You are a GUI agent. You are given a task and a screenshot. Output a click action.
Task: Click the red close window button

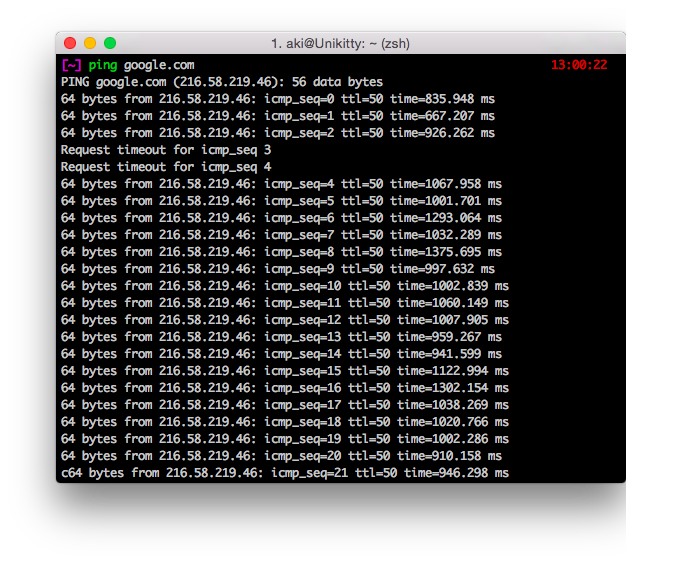(x=70, y=43)
